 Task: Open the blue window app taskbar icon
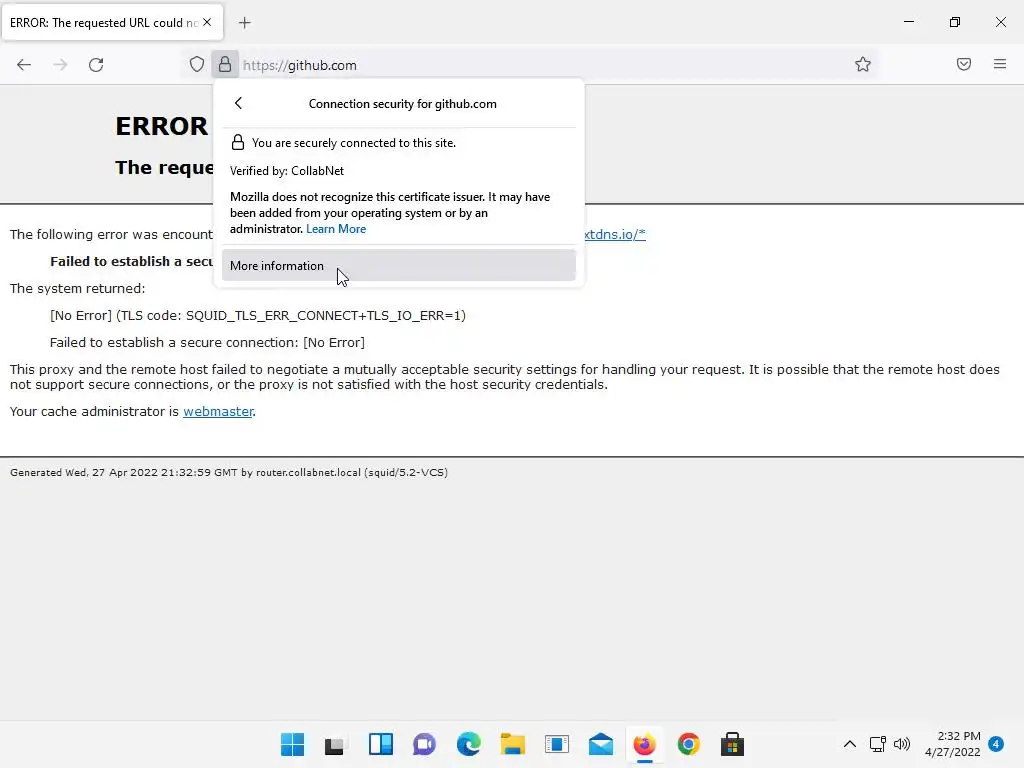pyautogui.click(x=556, y=744)
